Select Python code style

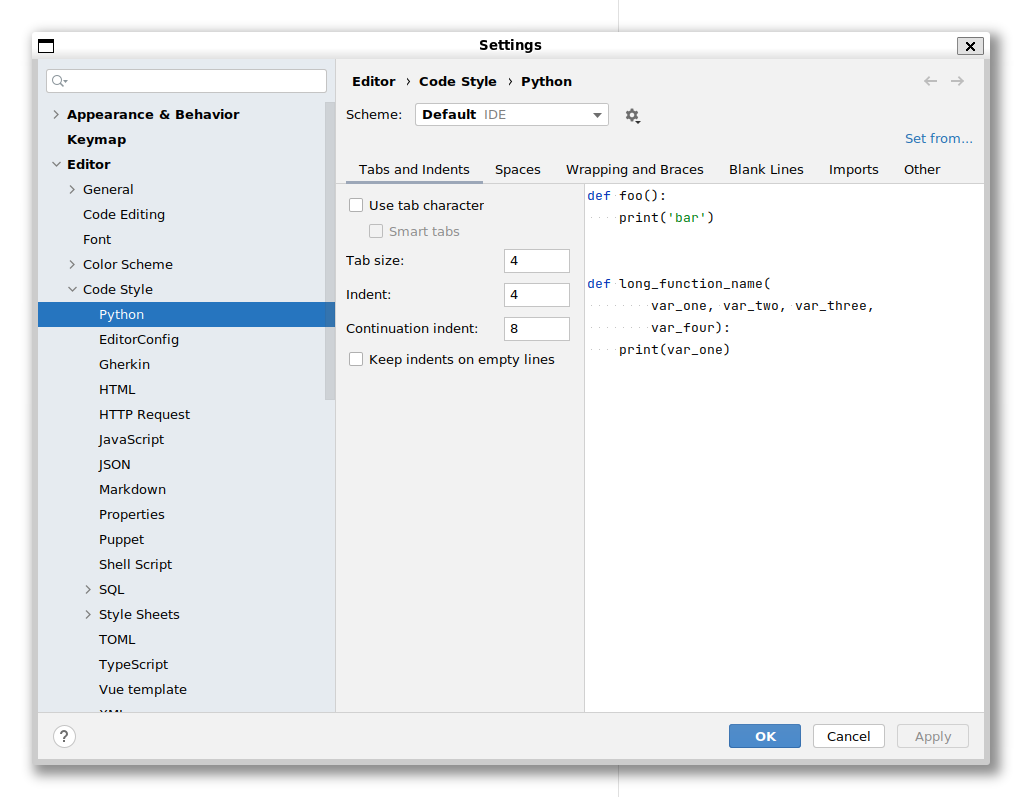186,314
